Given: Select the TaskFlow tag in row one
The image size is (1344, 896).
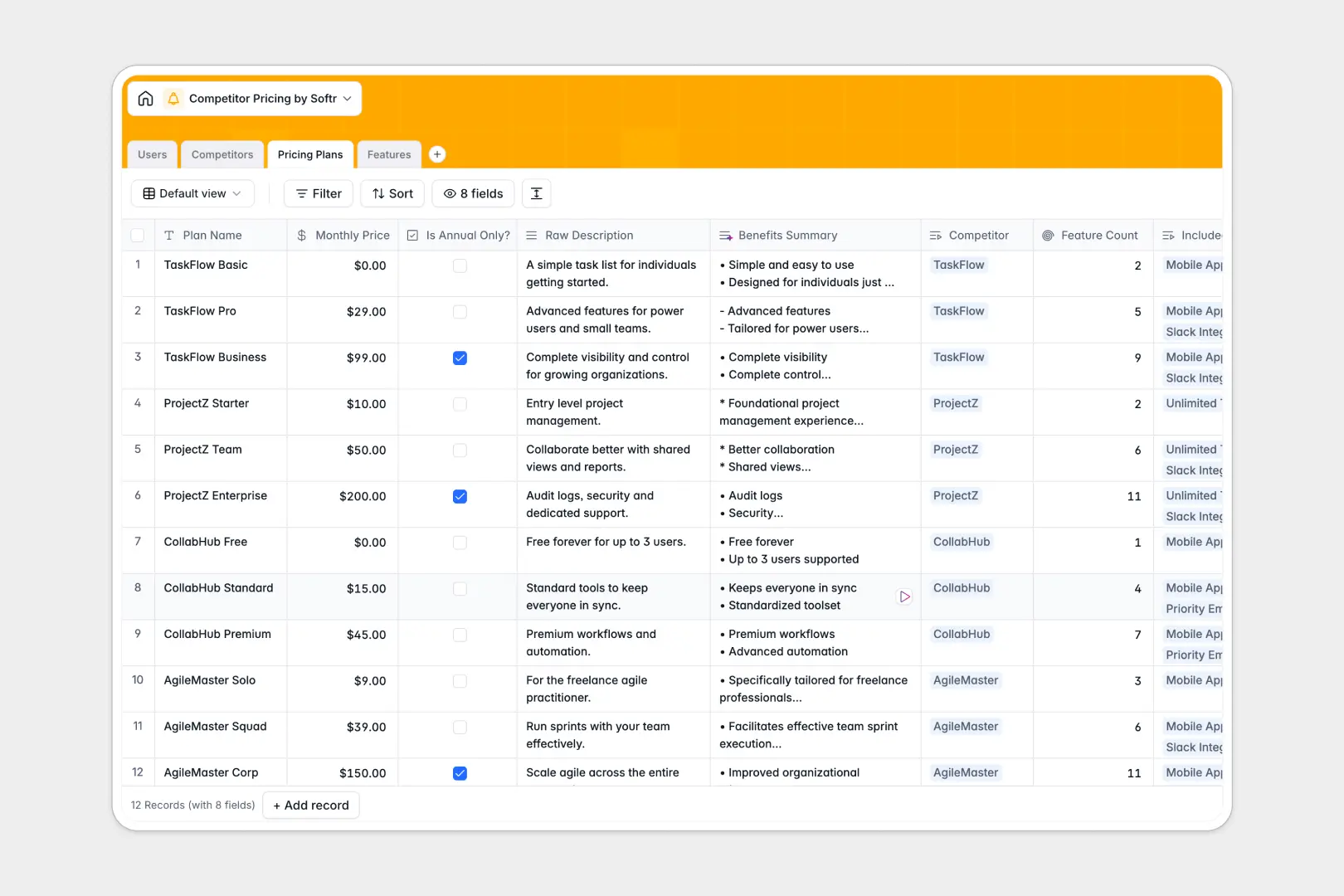Looking at the screenshot, I should (958, 265).
